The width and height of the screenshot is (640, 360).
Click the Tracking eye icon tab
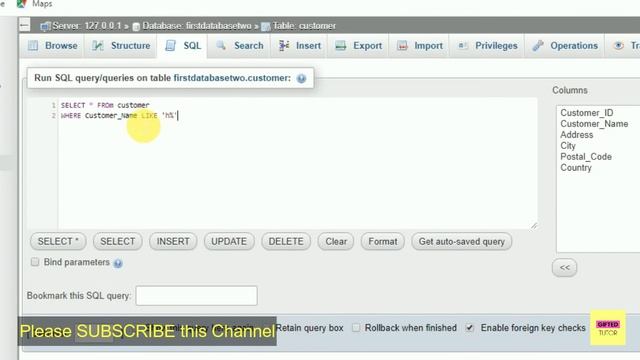point(618,46)
